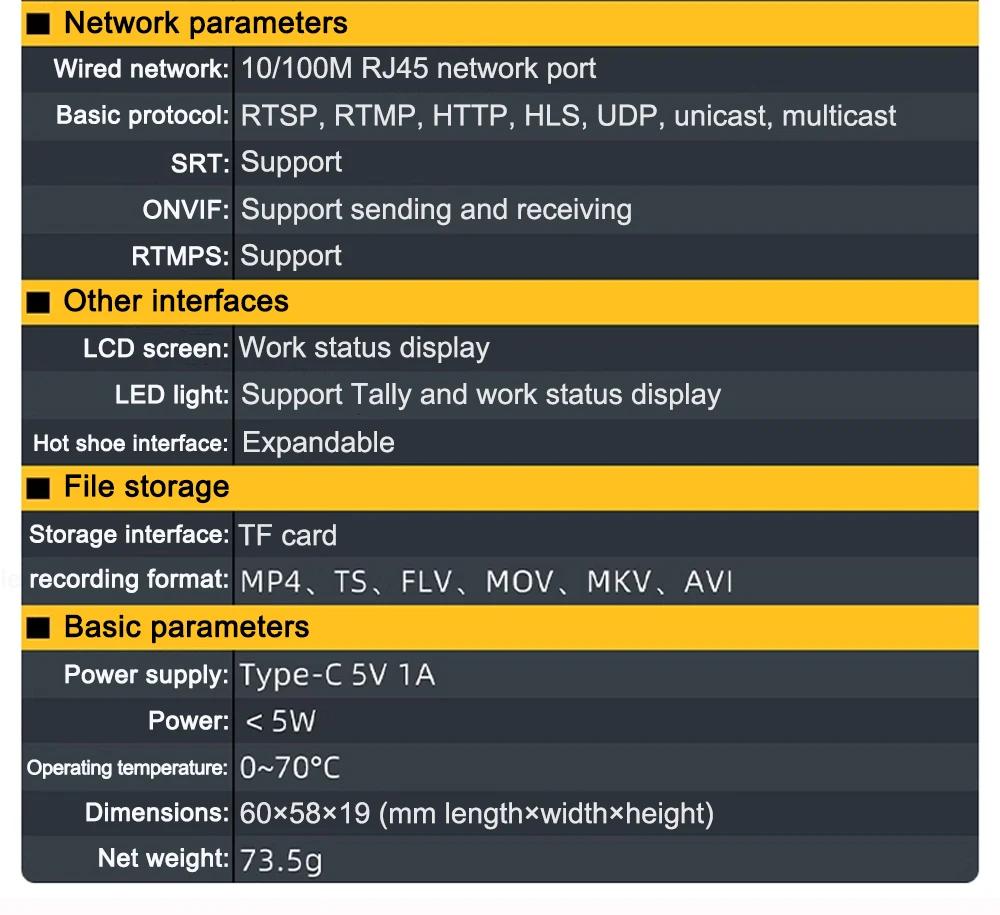Click the MP4, TS, FLV recording formats
The height and width of the screenshot is (915, 1000).
(x=486, y=582)
